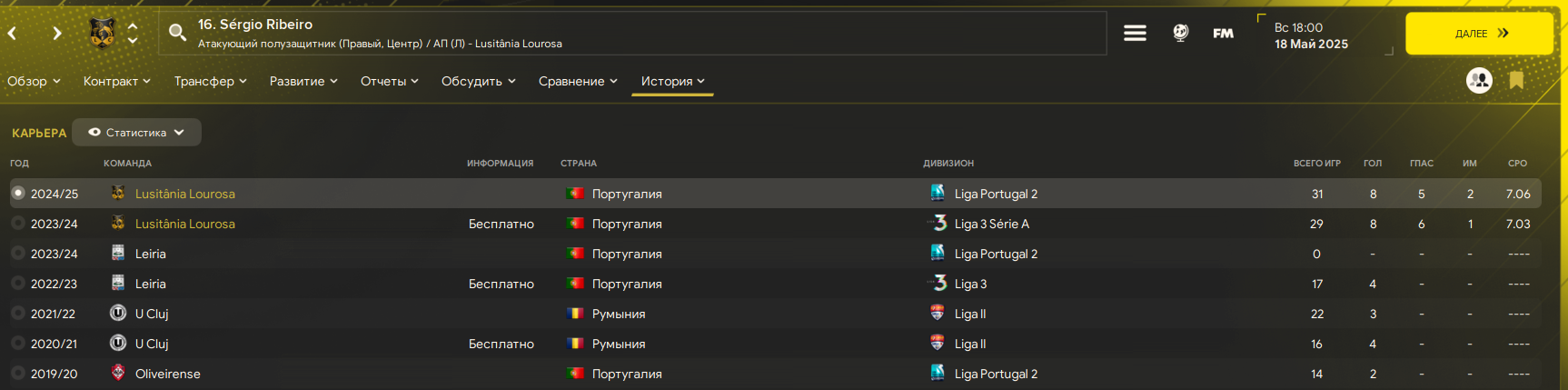Viewport: 1568px width, 390px height.
Task: Click the FM logo icon
Action: 1223,34
